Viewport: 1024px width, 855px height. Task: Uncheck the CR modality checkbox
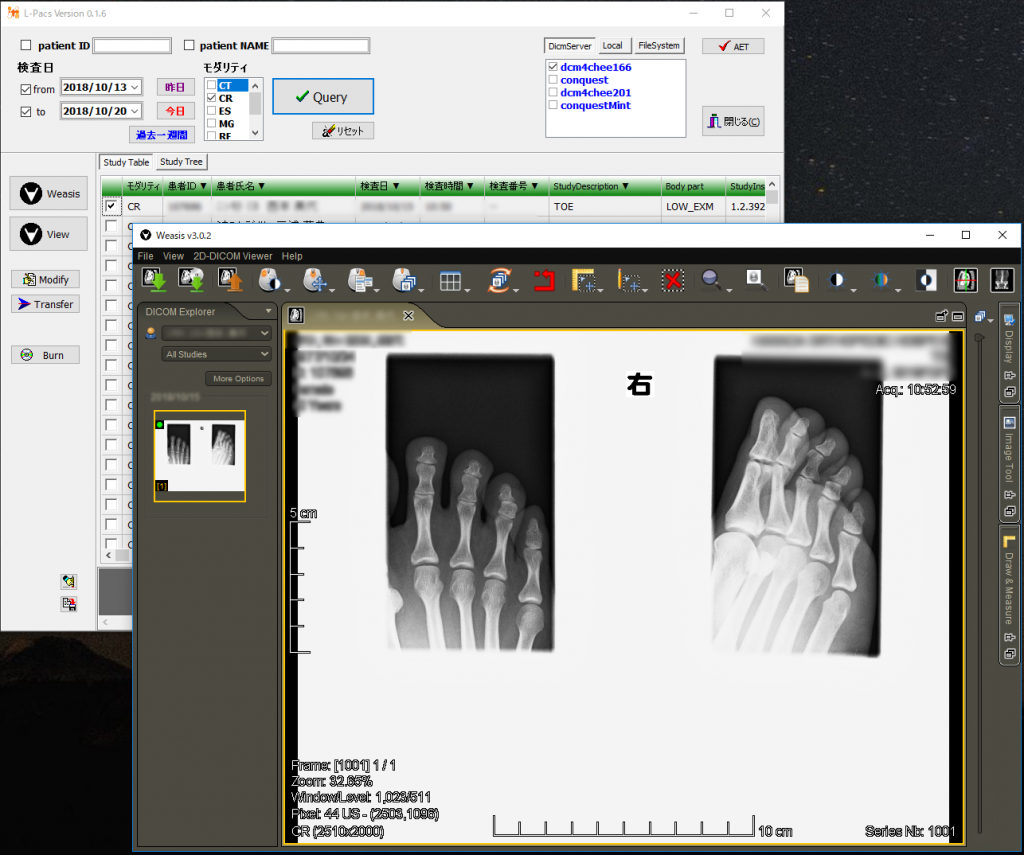(x=211, y=97)
